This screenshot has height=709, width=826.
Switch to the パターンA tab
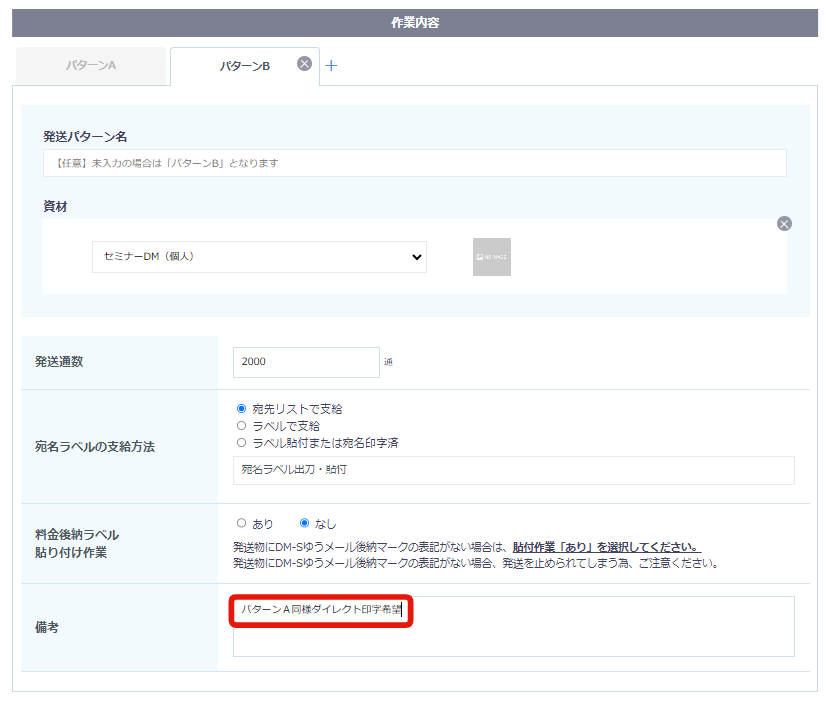point(91,65)
